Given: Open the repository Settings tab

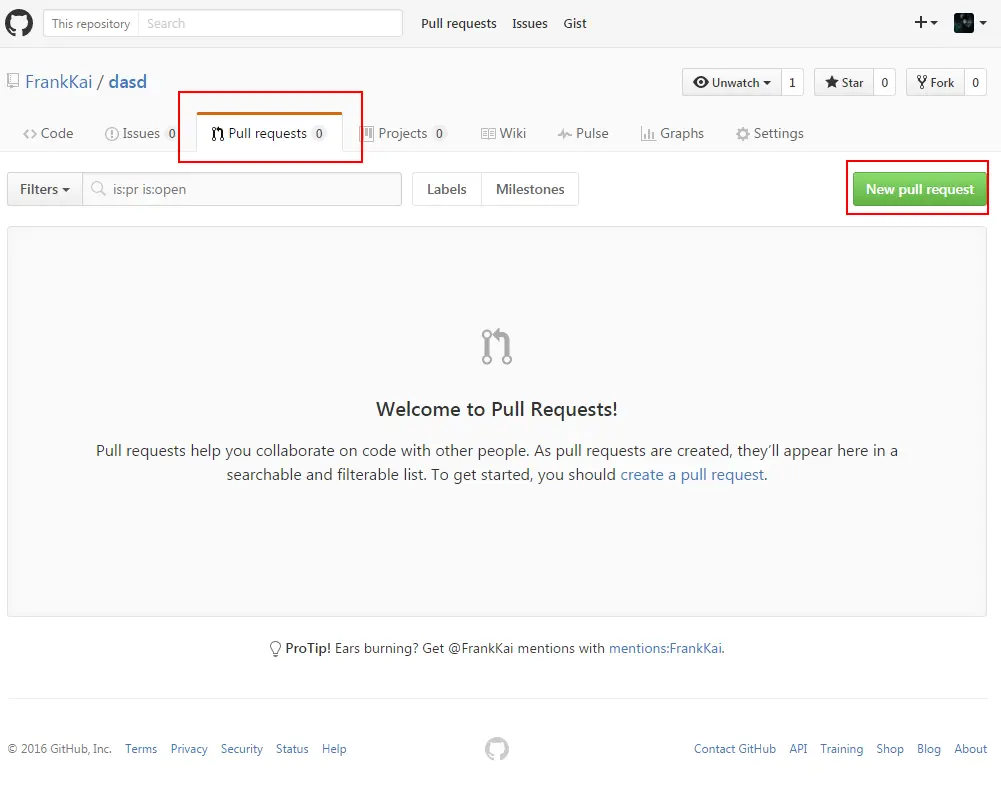Looking at the screenshot, I should click(770, 133).
